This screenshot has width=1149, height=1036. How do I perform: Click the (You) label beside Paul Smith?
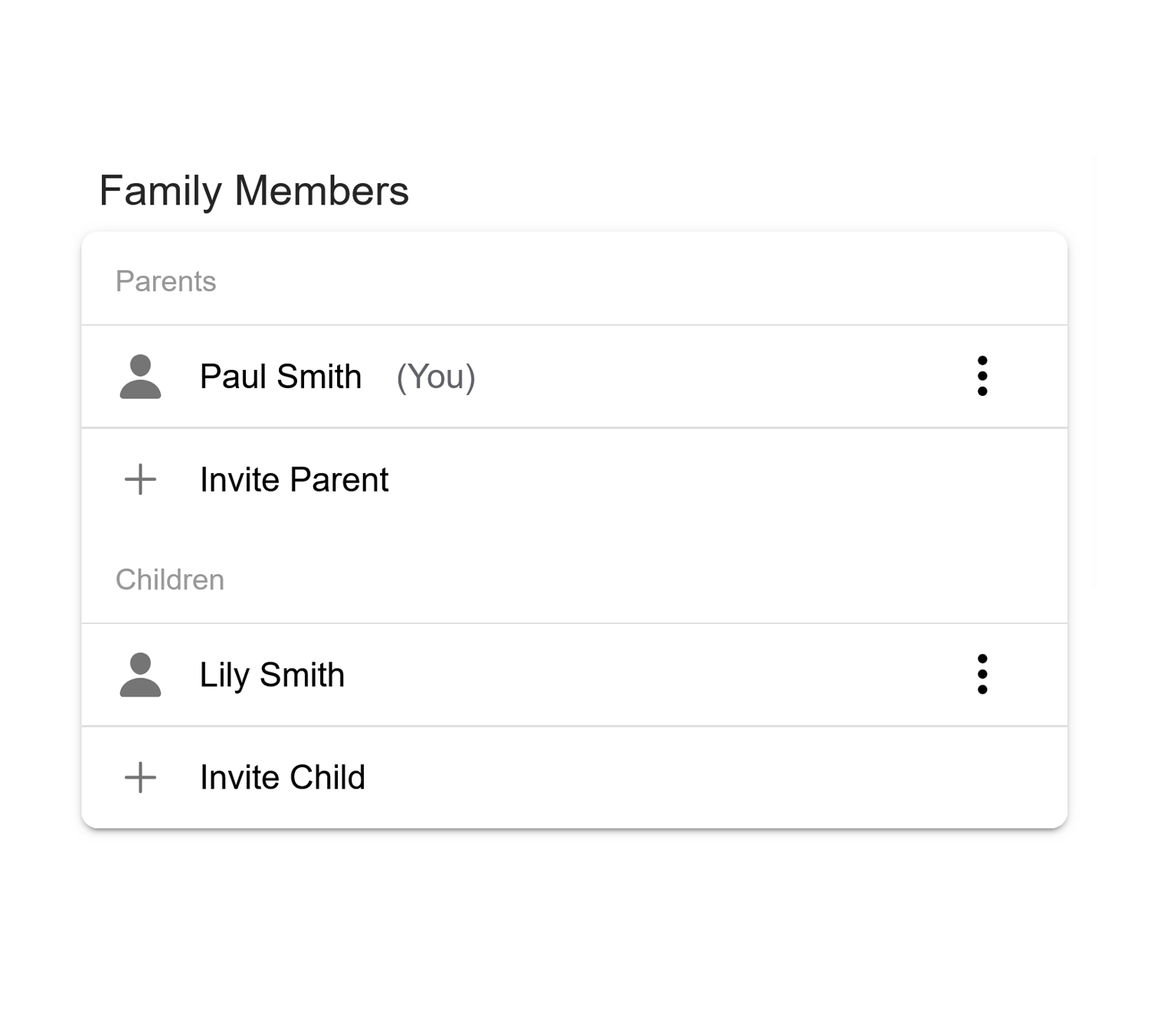(434, 376)
